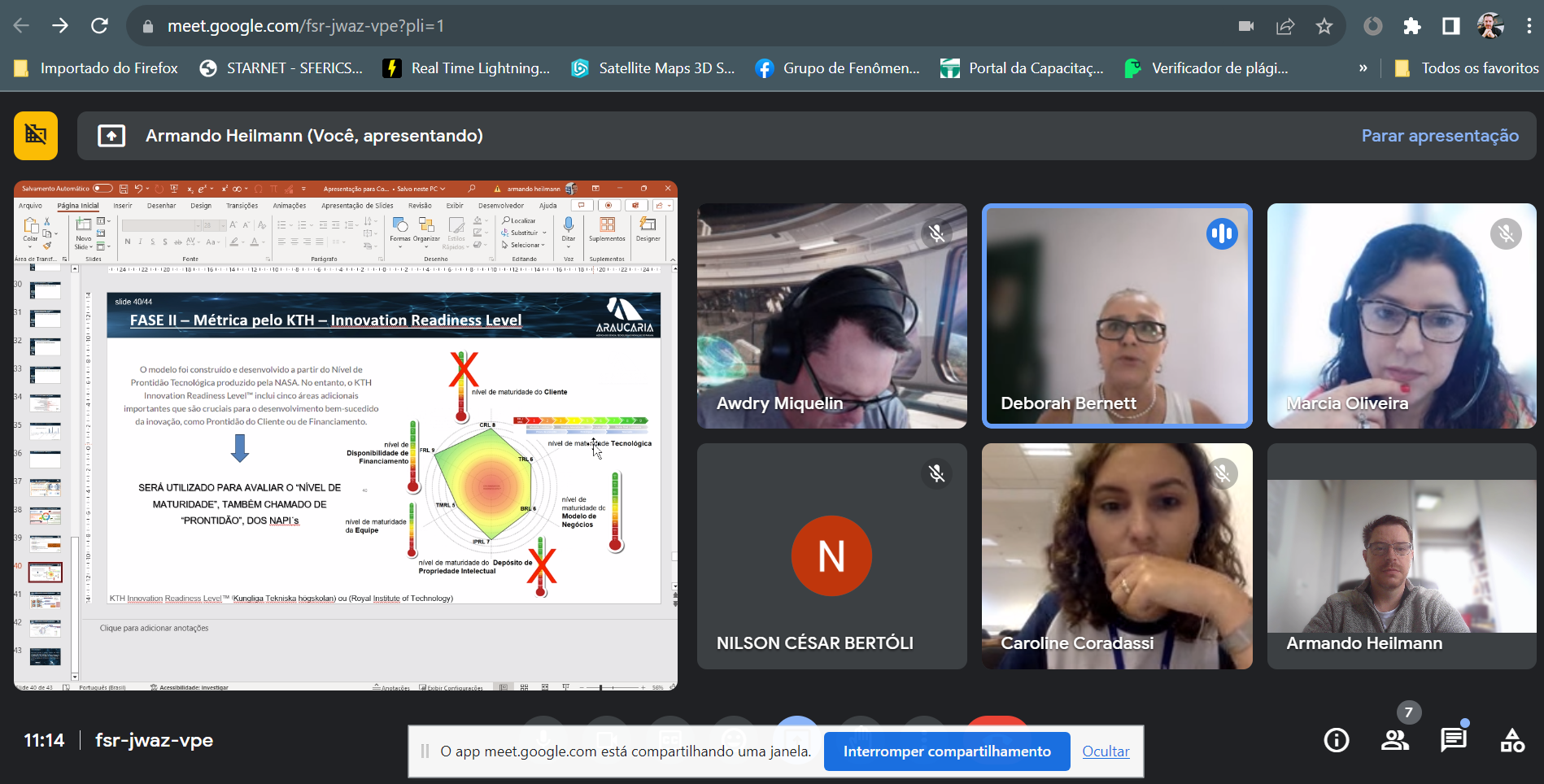Image resolution: width=1544 pixels, height=784 pixels.
Task: Switch to Apresentação de Slides tab
Action: tap(357, 206)
